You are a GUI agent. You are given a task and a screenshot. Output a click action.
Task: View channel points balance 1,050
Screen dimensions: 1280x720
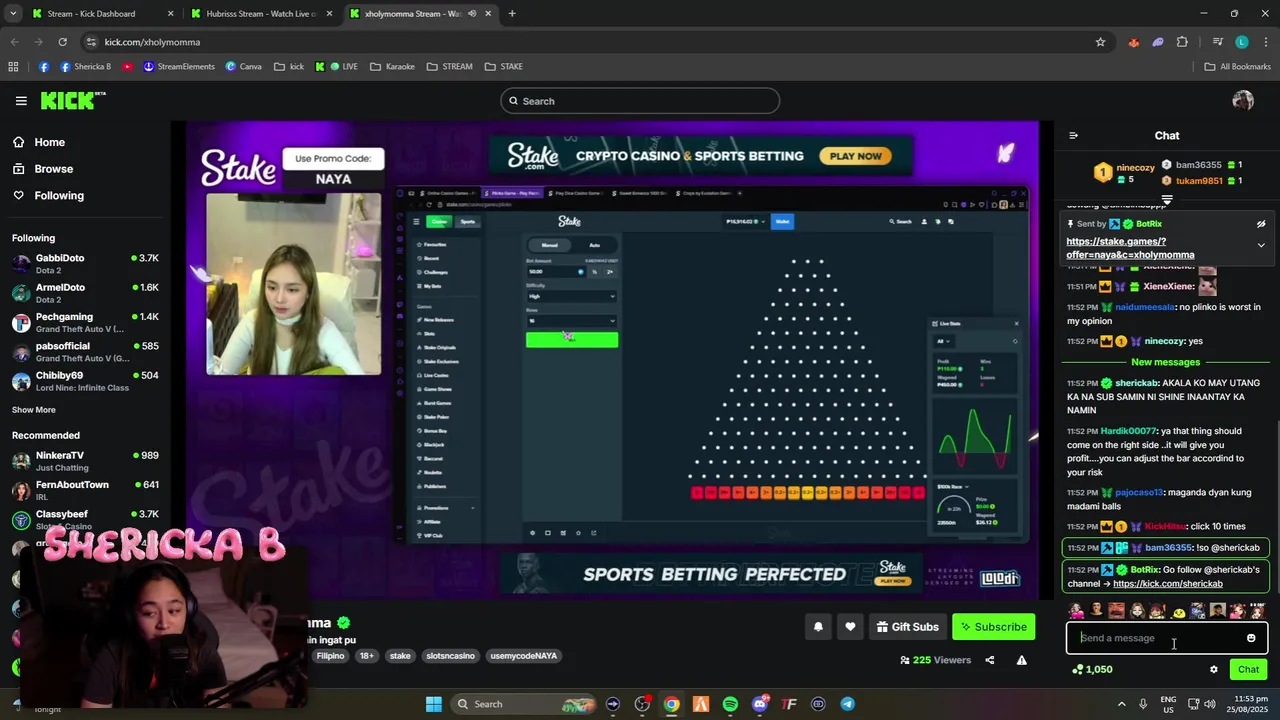[1092, 670]
